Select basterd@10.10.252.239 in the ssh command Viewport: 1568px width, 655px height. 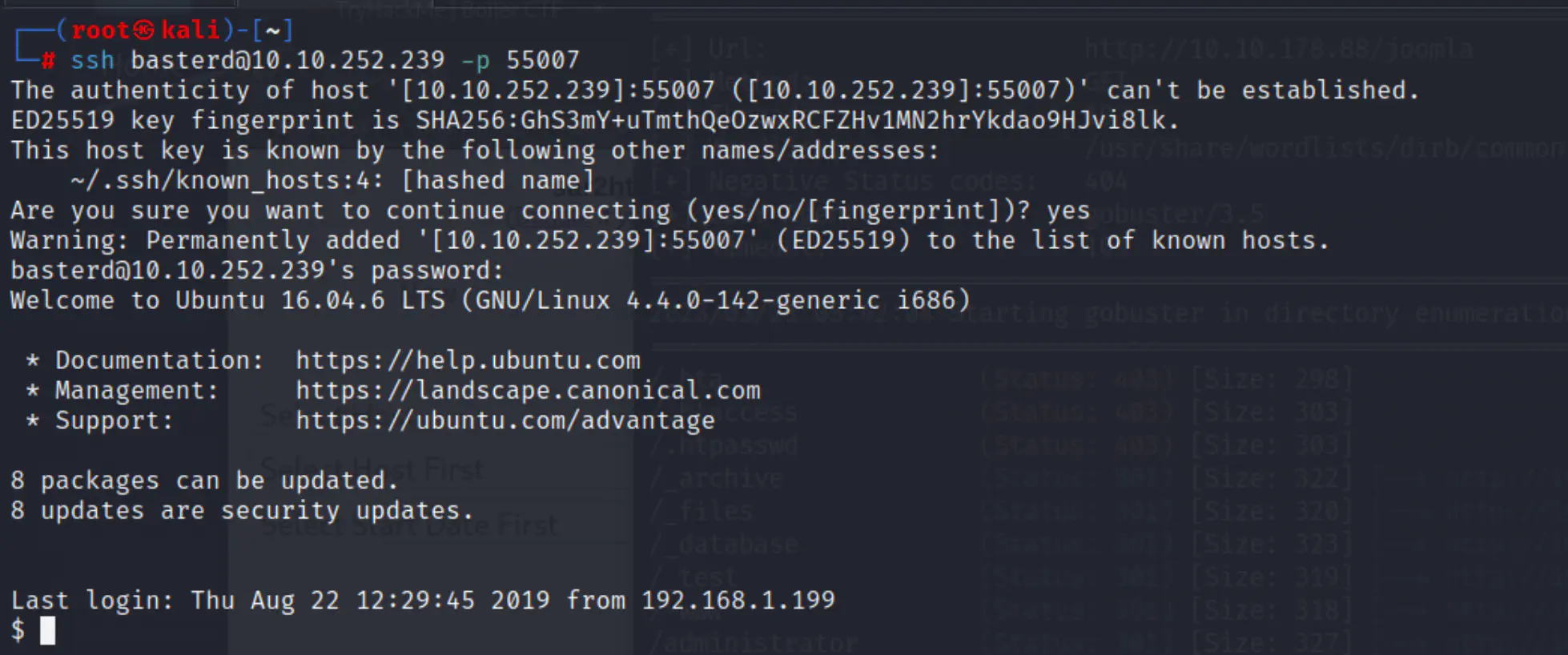[x=287, y=60]
